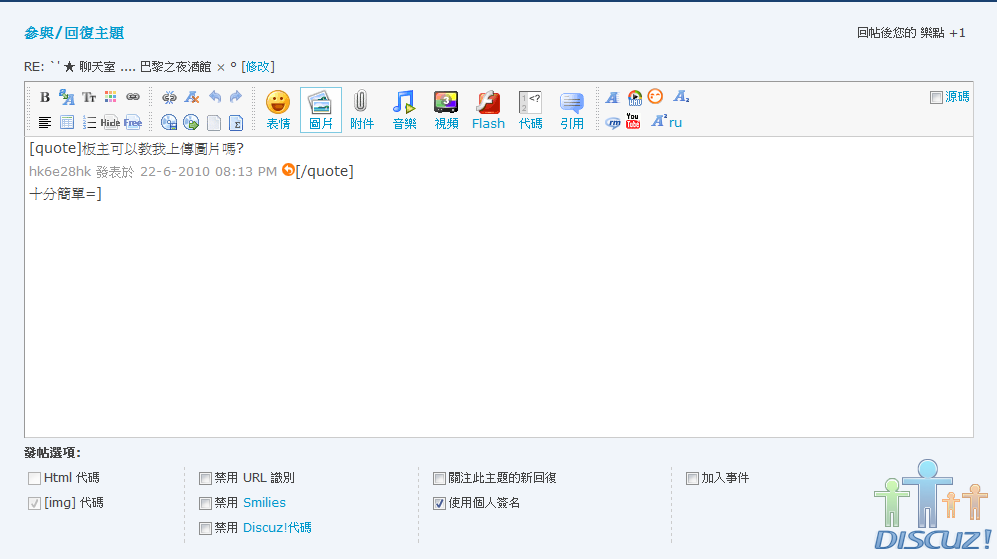Image resolution: width=997 pixels, height=559 pixels.
Task: Undo the last edit
Action: [215, 97]
